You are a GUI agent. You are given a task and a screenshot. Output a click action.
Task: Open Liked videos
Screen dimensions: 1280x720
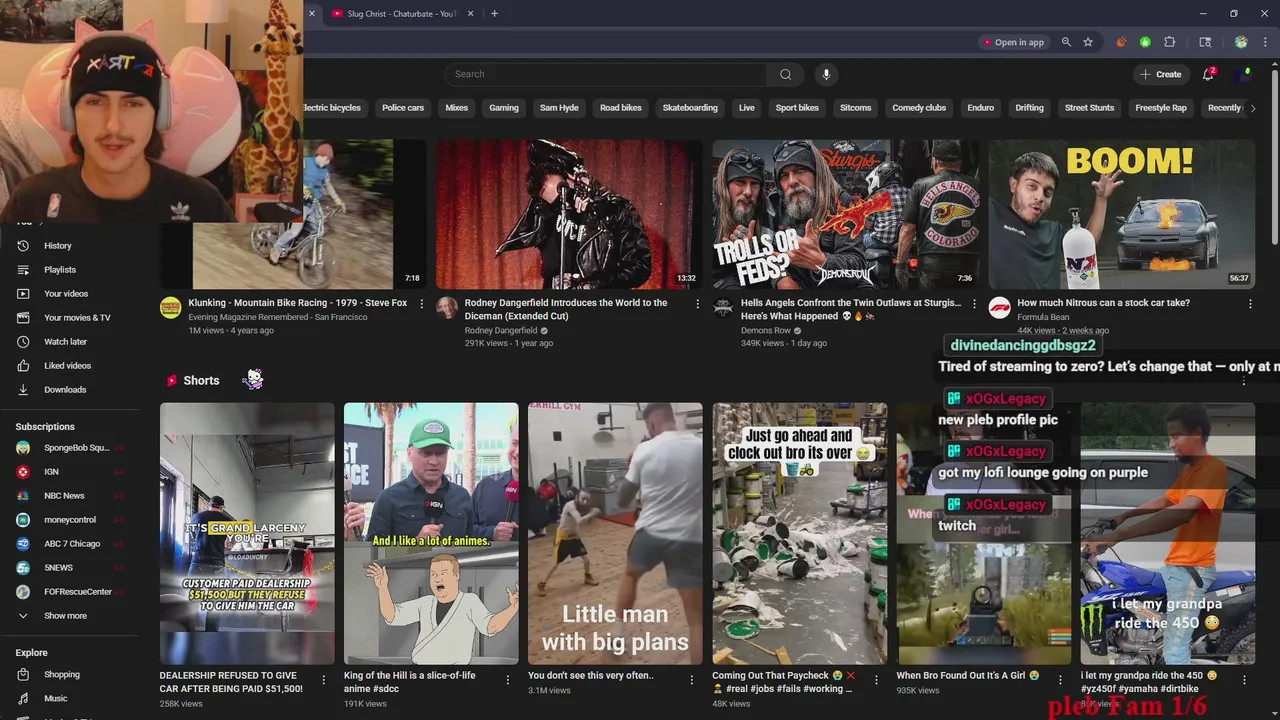[67, 365]
